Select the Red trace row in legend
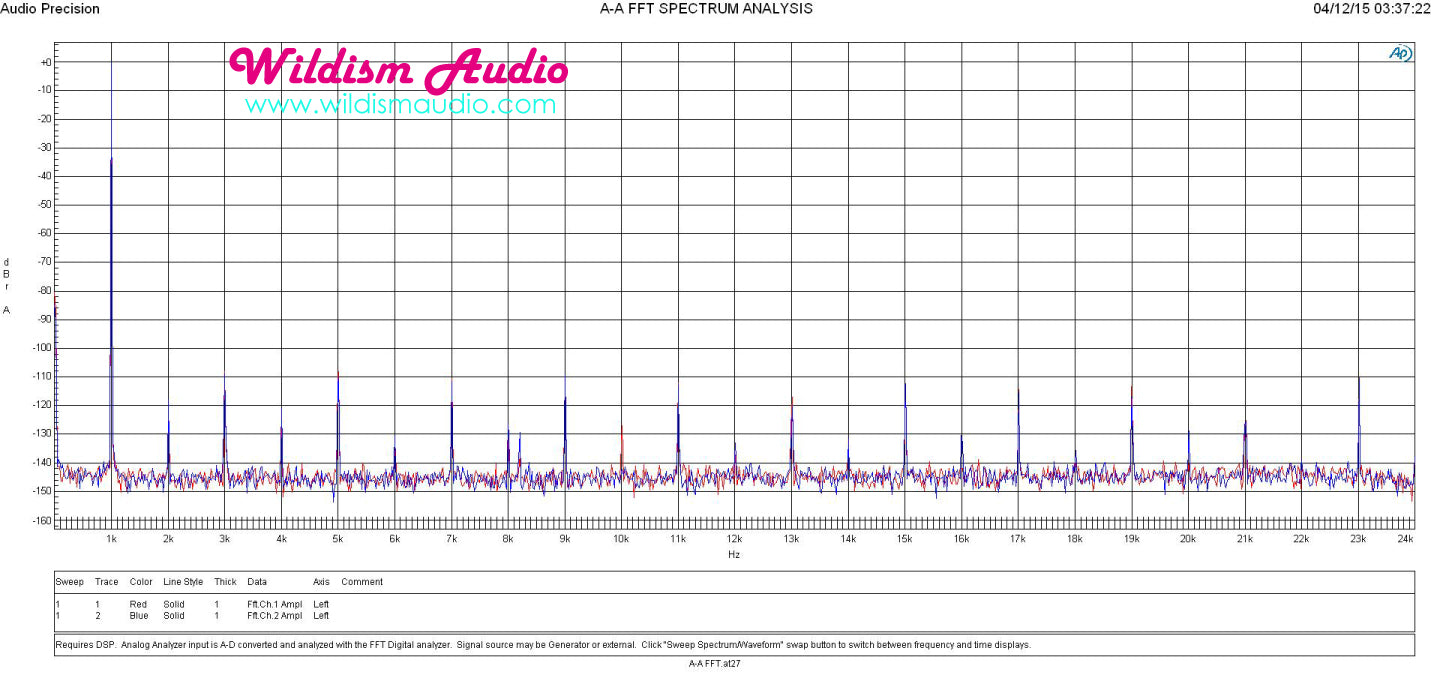 (x=192, y=604)
